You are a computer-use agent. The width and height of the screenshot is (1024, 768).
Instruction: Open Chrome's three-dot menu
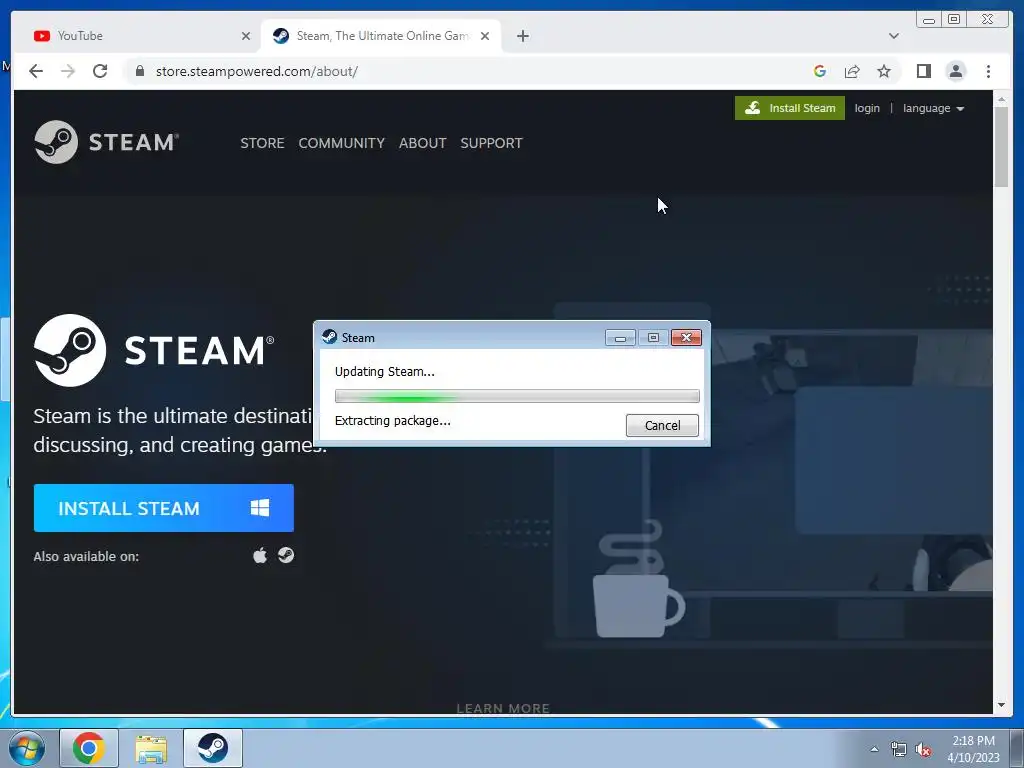tap(988, 71)
